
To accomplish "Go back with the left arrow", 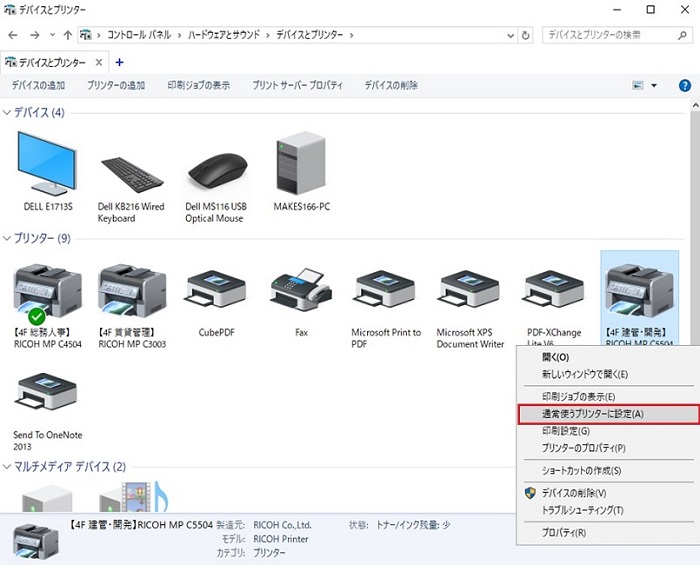I will coord(13,35).
